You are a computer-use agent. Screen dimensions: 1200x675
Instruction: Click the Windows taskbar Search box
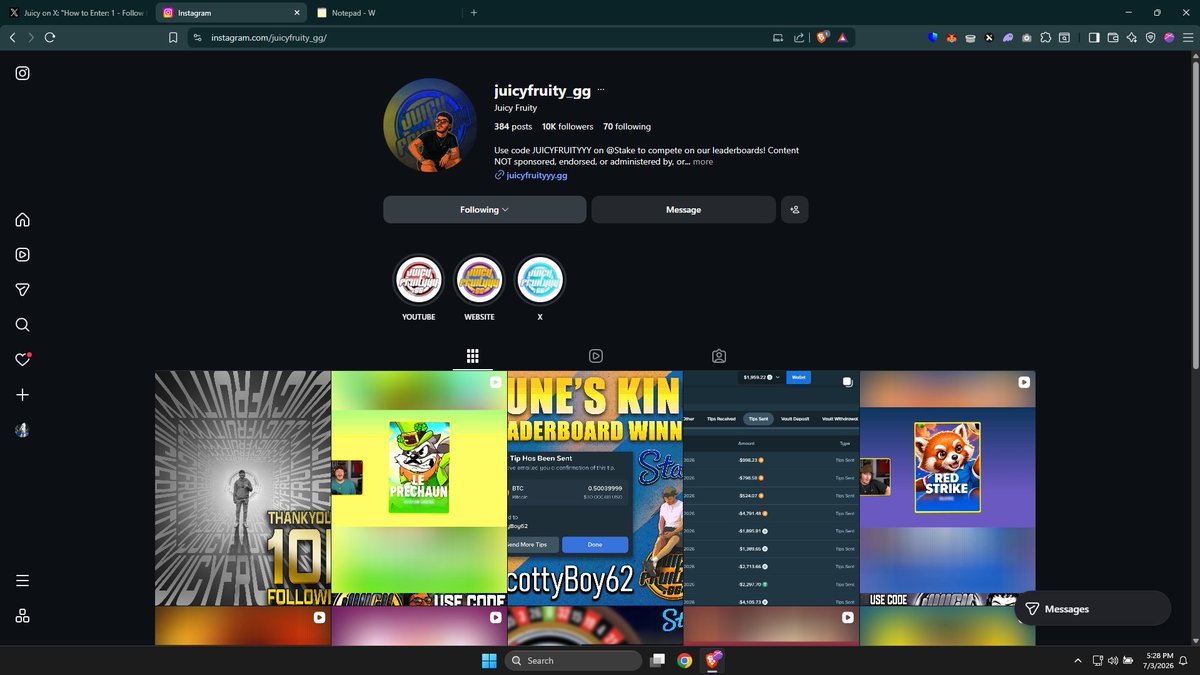pos(573,661)
